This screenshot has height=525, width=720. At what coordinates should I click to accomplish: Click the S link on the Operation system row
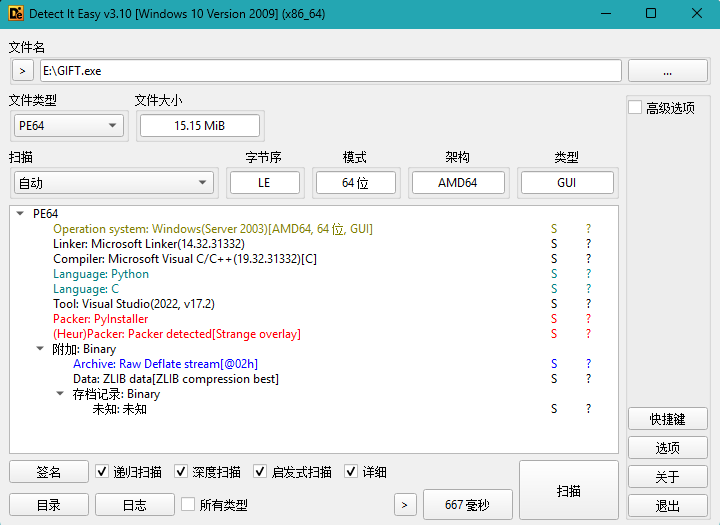tap(554, 229)
